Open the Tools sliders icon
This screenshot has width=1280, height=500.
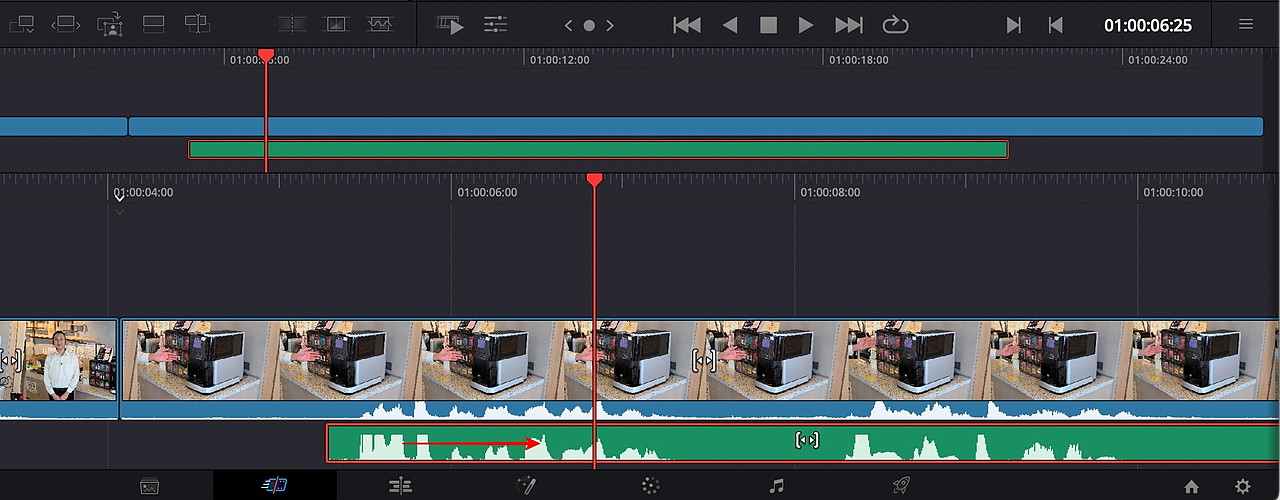pos(495,24)
